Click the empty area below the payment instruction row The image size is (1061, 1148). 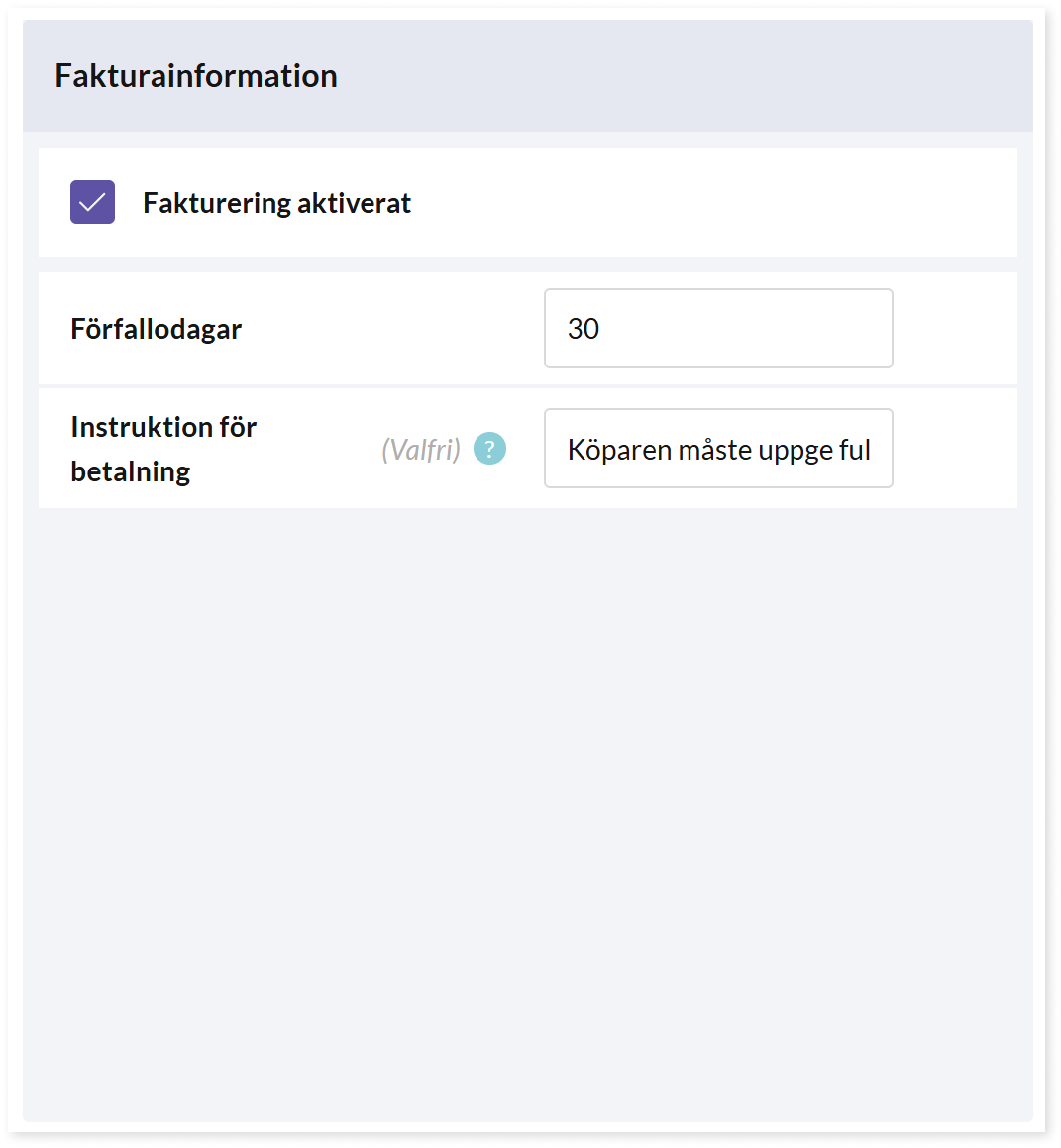527,812
